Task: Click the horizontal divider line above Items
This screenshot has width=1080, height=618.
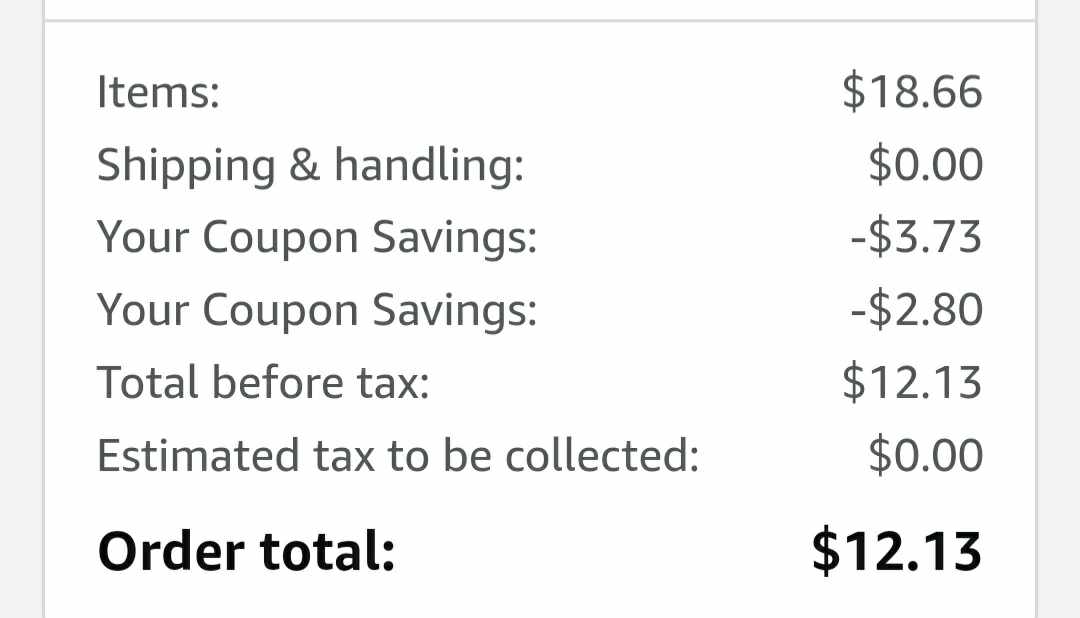Action: (540, 20)
